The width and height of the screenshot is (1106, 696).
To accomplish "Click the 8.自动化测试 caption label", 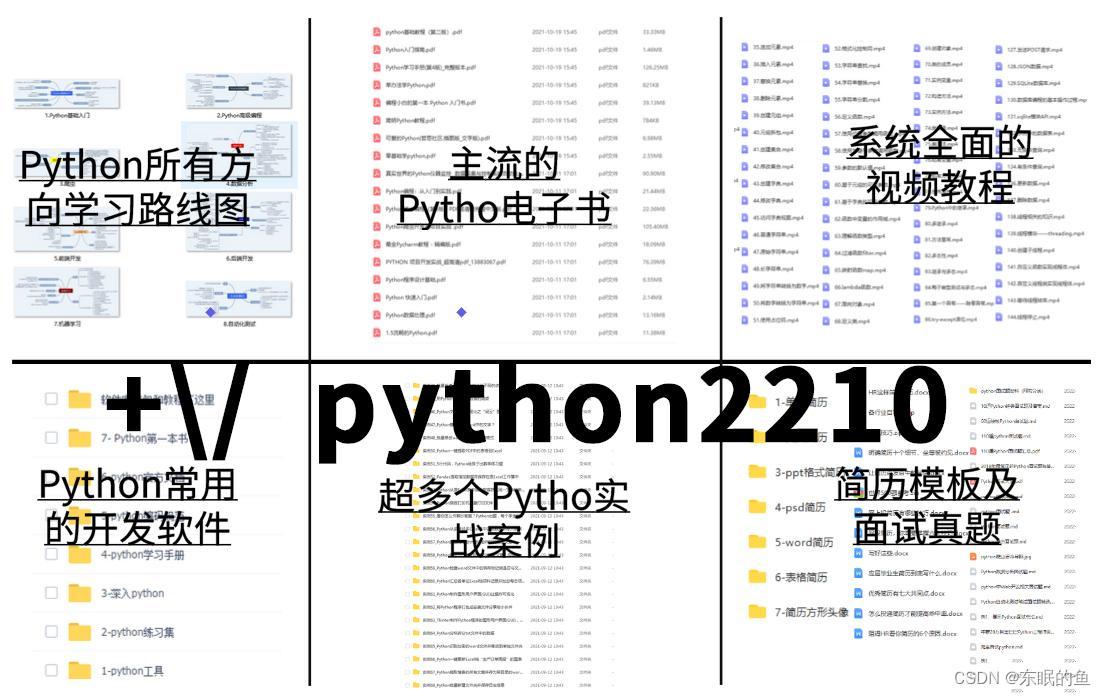I will pyautogui.click(x=239, y=324).
